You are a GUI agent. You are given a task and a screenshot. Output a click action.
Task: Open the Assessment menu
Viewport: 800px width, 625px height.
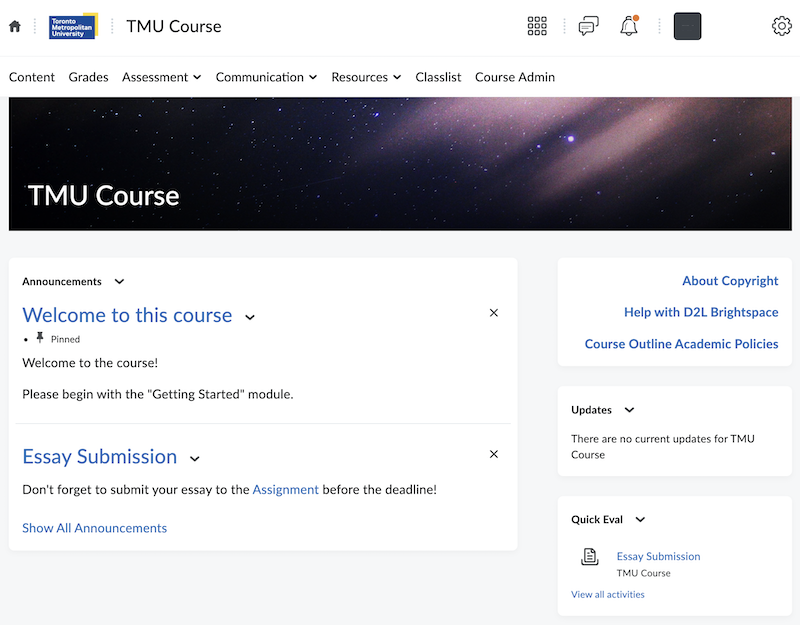(x=161, y=77)
